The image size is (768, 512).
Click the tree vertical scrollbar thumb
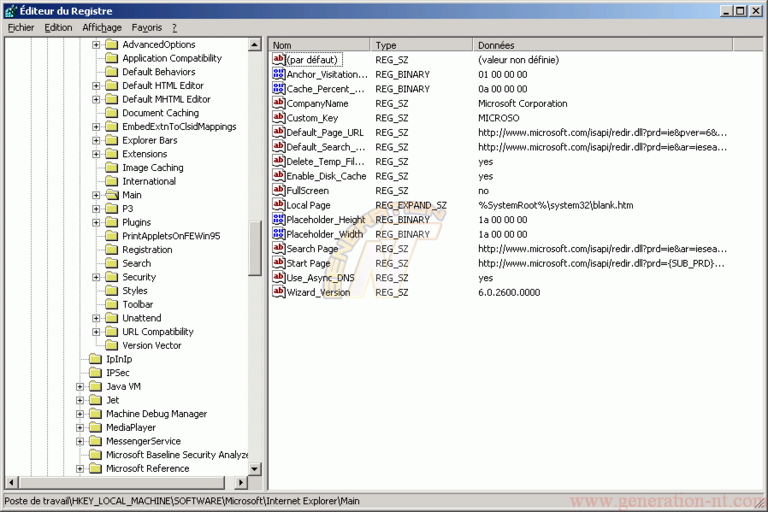(255, 248)
